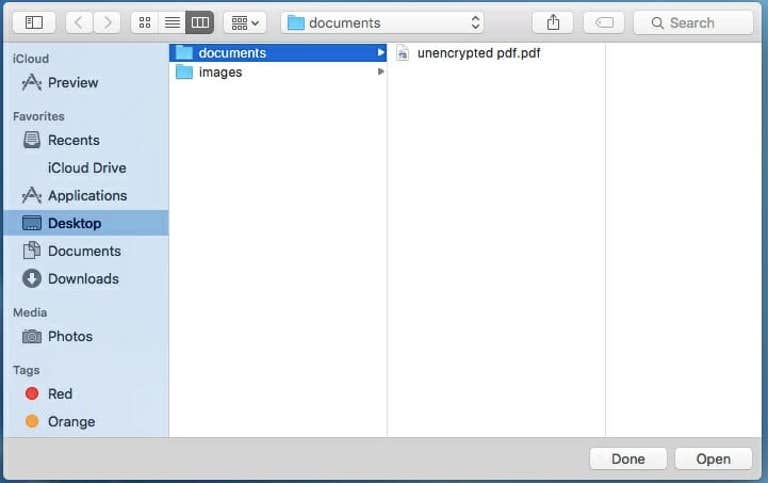Image resolution: width=768 pixels, height=483 pixels.
Task: Open the group-by arrangement dropdown
Action: (x=245, y=23)
